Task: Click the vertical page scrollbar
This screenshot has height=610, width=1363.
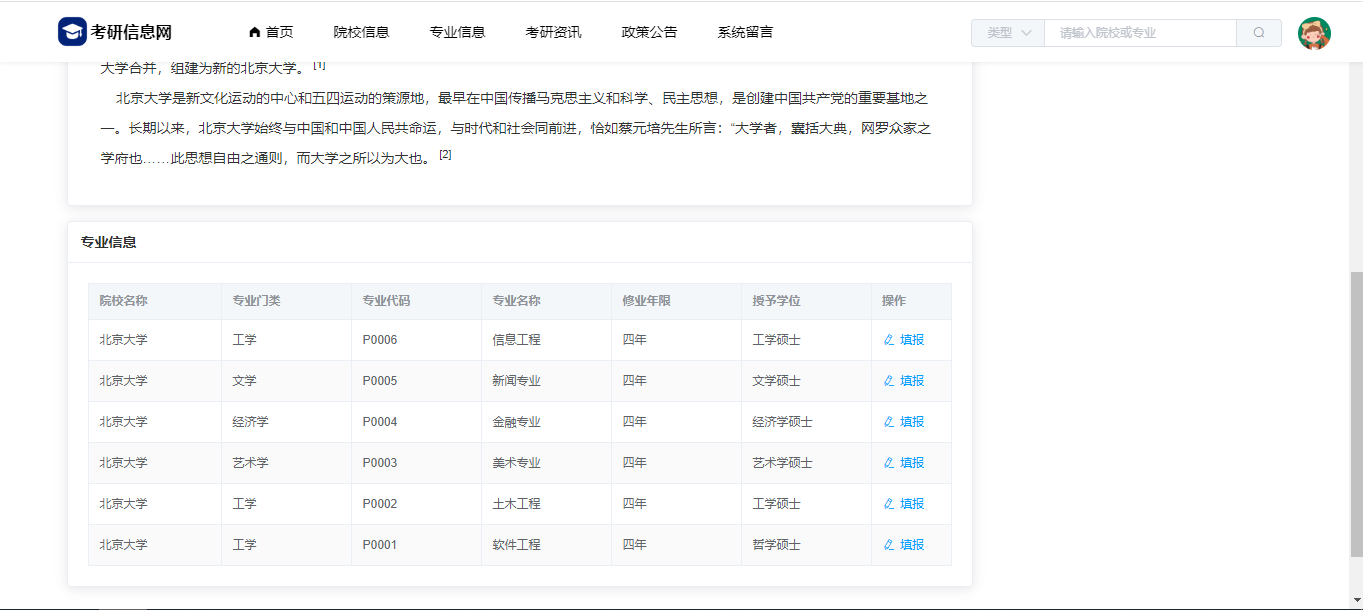Action: [x=1356, y=410]
